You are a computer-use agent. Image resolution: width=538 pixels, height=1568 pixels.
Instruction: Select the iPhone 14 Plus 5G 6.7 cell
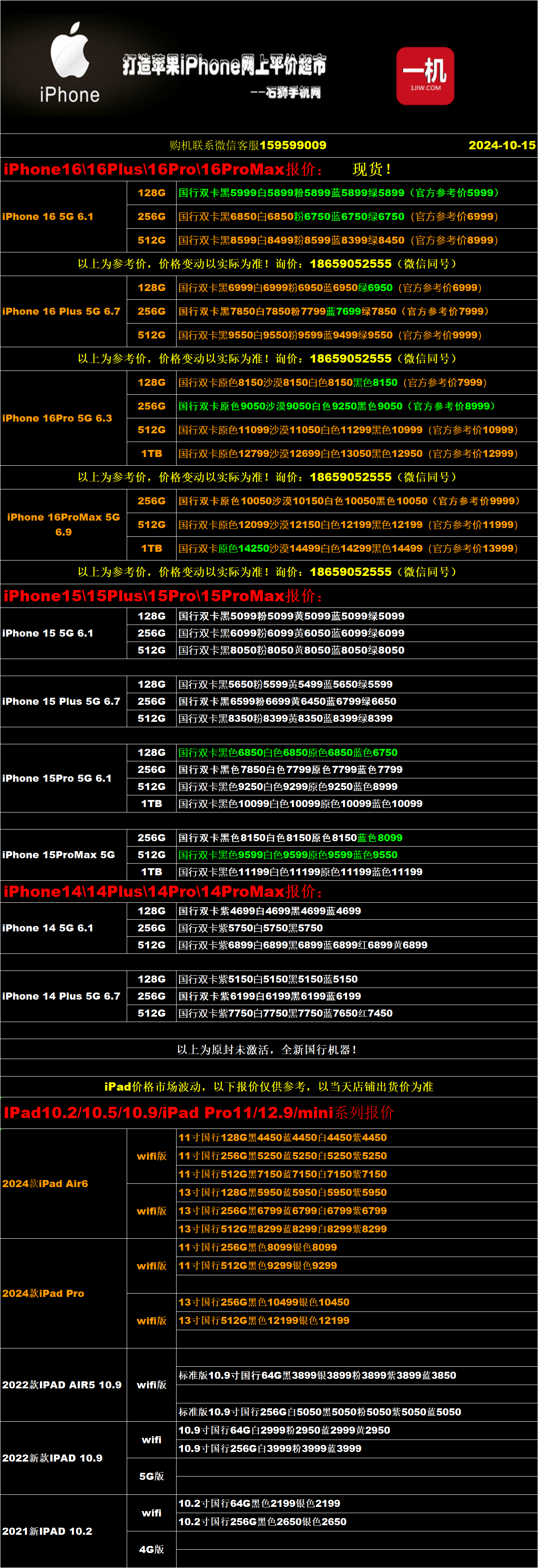click(64, 996)
